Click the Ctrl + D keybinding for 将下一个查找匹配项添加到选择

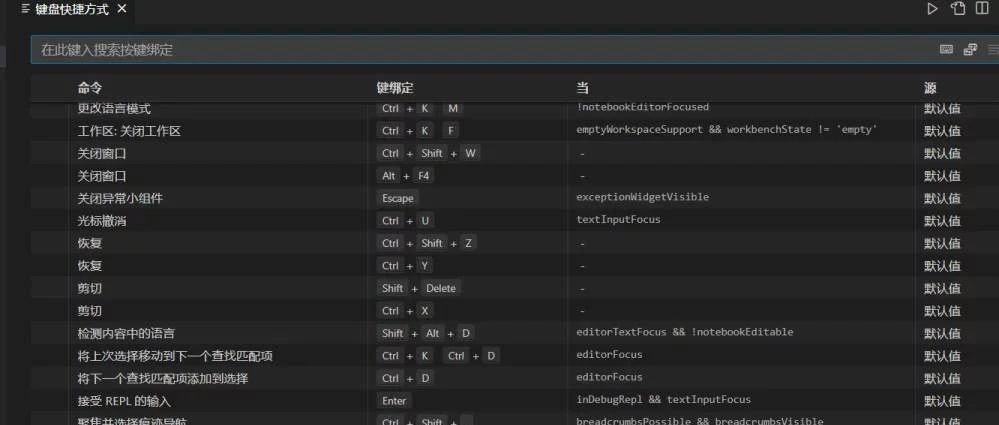click(x=406, y=378)
